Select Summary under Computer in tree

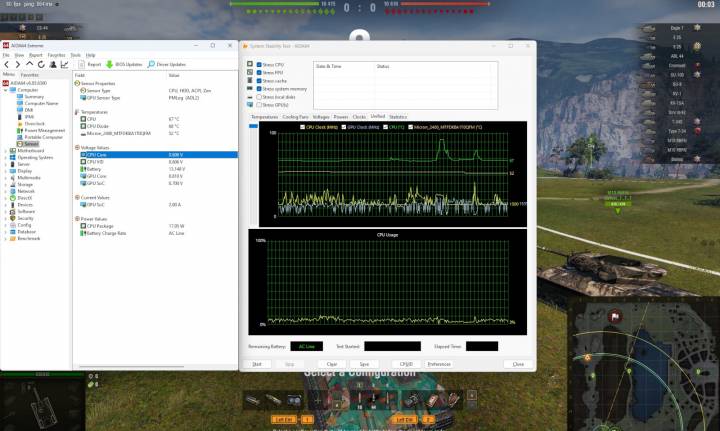pos(30,97)
